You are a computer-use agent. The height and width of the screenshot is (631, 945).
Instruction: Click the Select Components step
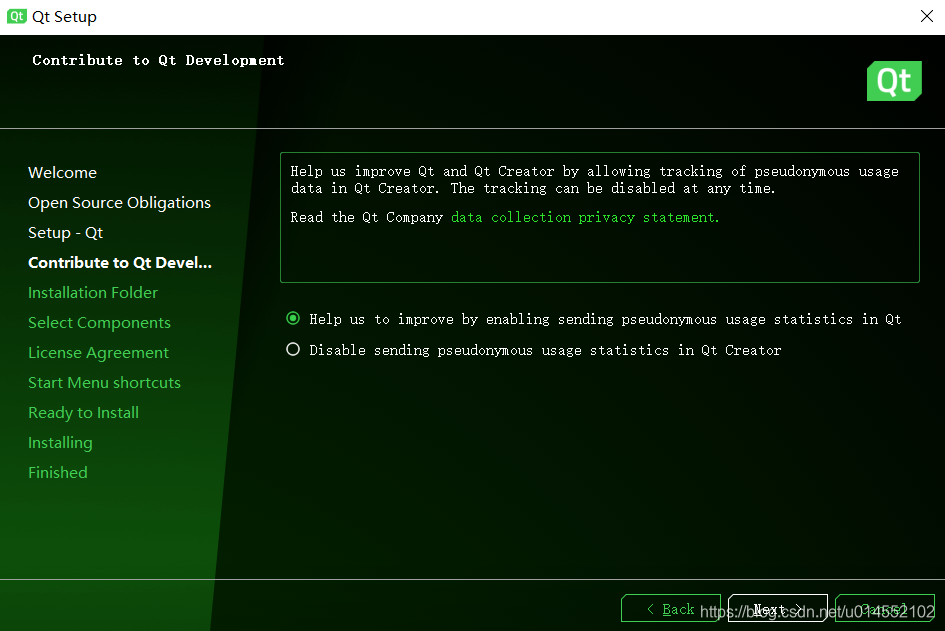pyautogui.click(x=99, y=322)
